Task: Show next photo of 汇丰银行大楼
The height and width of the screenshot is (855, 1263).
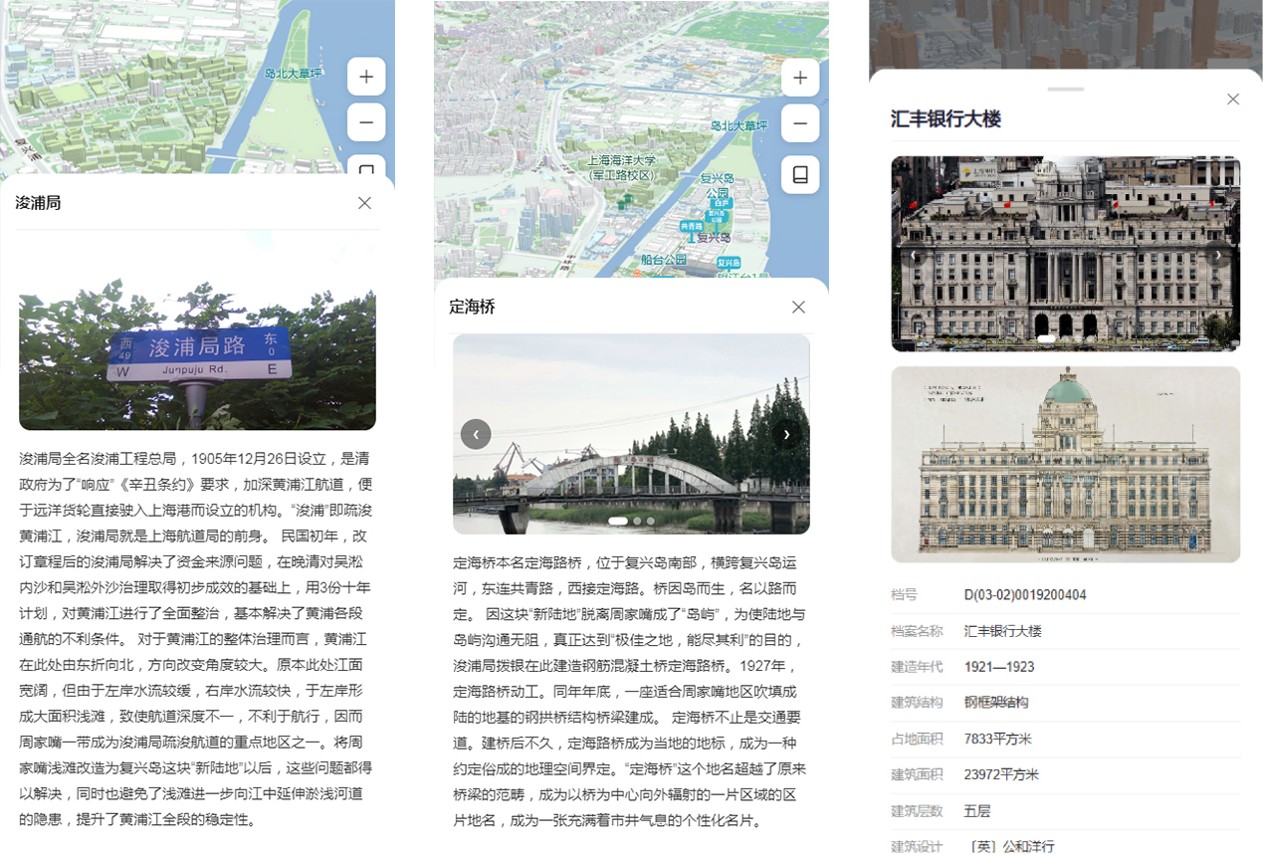Action: 1217,255
